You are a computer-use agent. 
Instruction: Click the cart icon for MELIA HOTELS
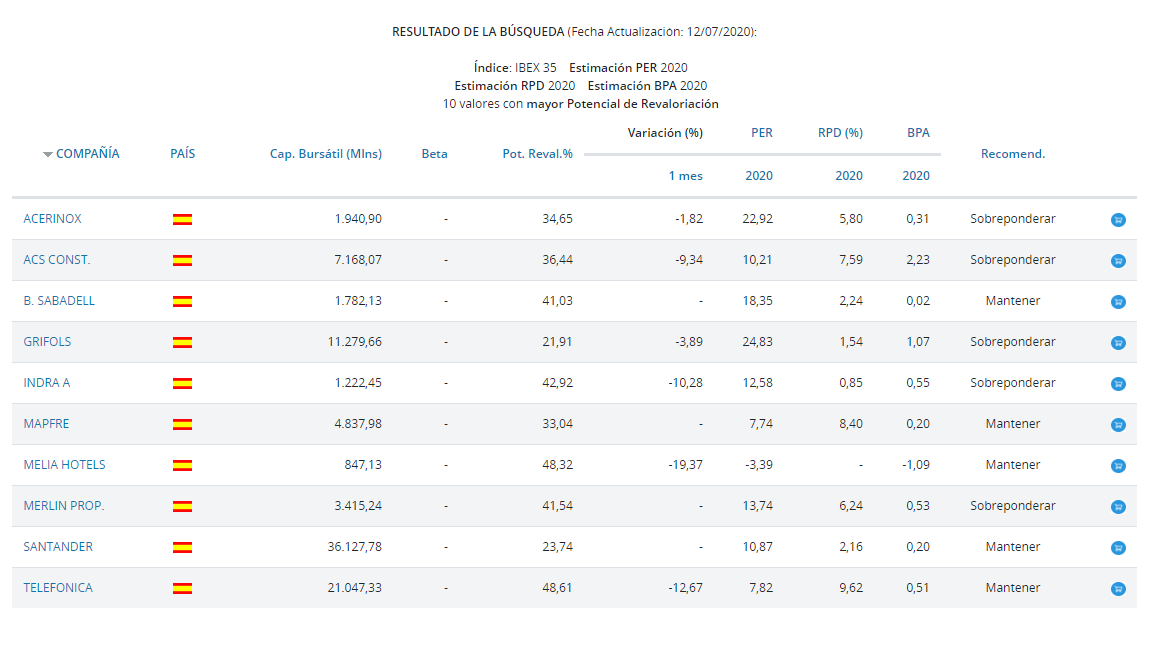[x=1118, y=466]
